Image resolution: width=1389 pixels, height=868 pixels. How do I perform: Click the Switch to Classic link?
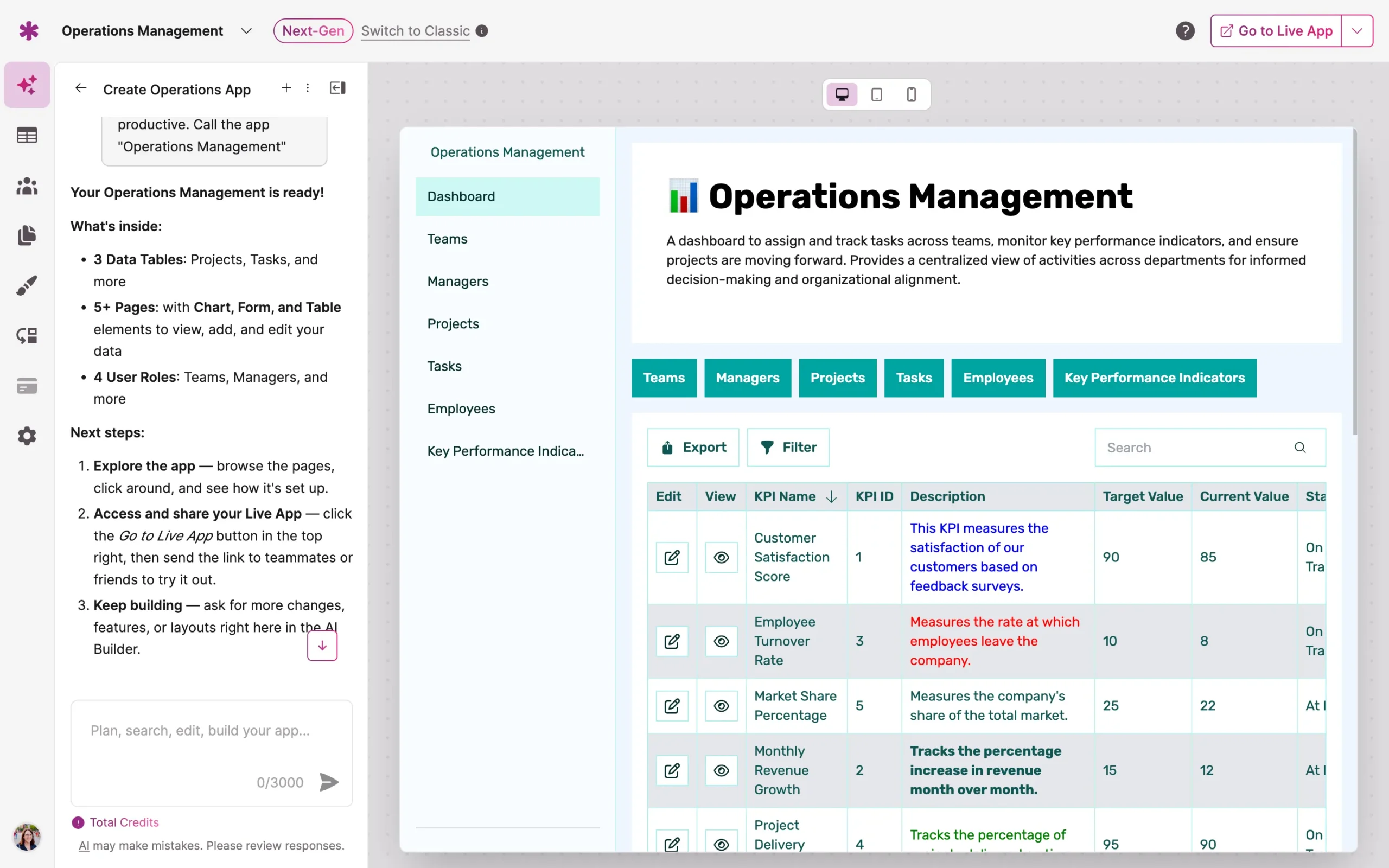tap(415, 31)
